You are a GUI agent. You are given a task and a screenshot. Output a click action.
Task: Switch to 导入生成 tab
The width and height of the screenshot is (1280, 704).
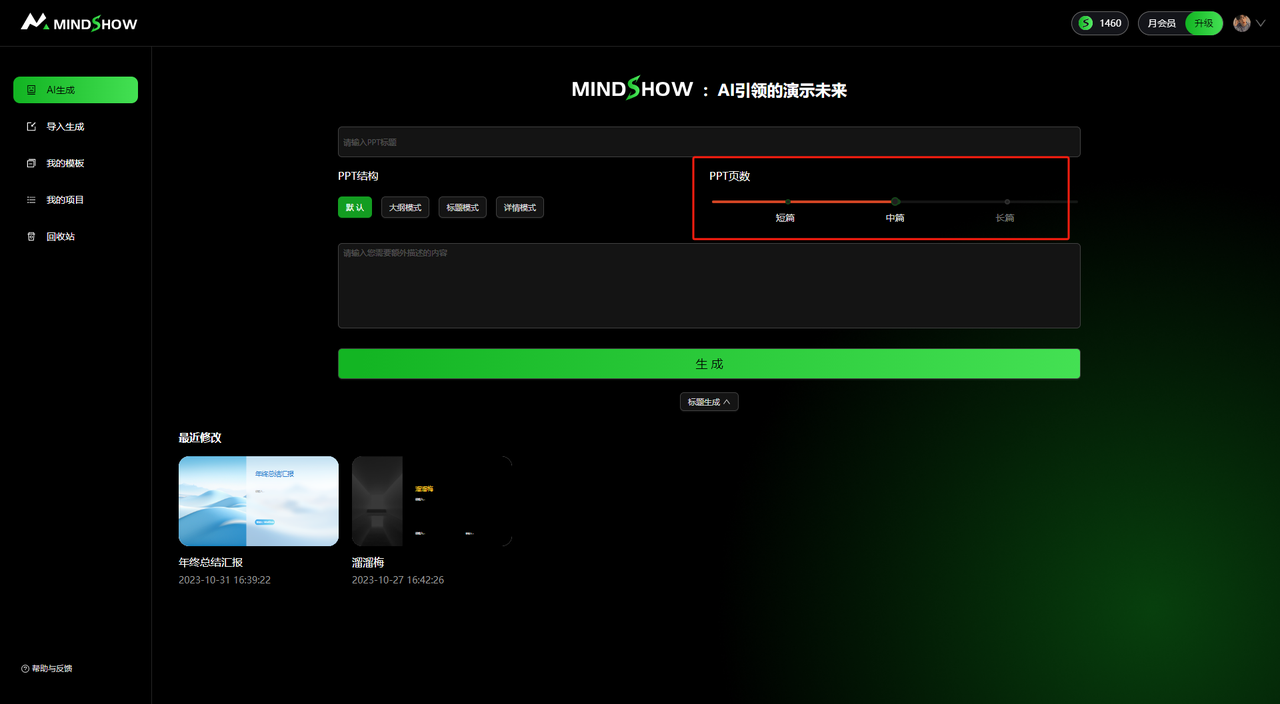[75, 126]
